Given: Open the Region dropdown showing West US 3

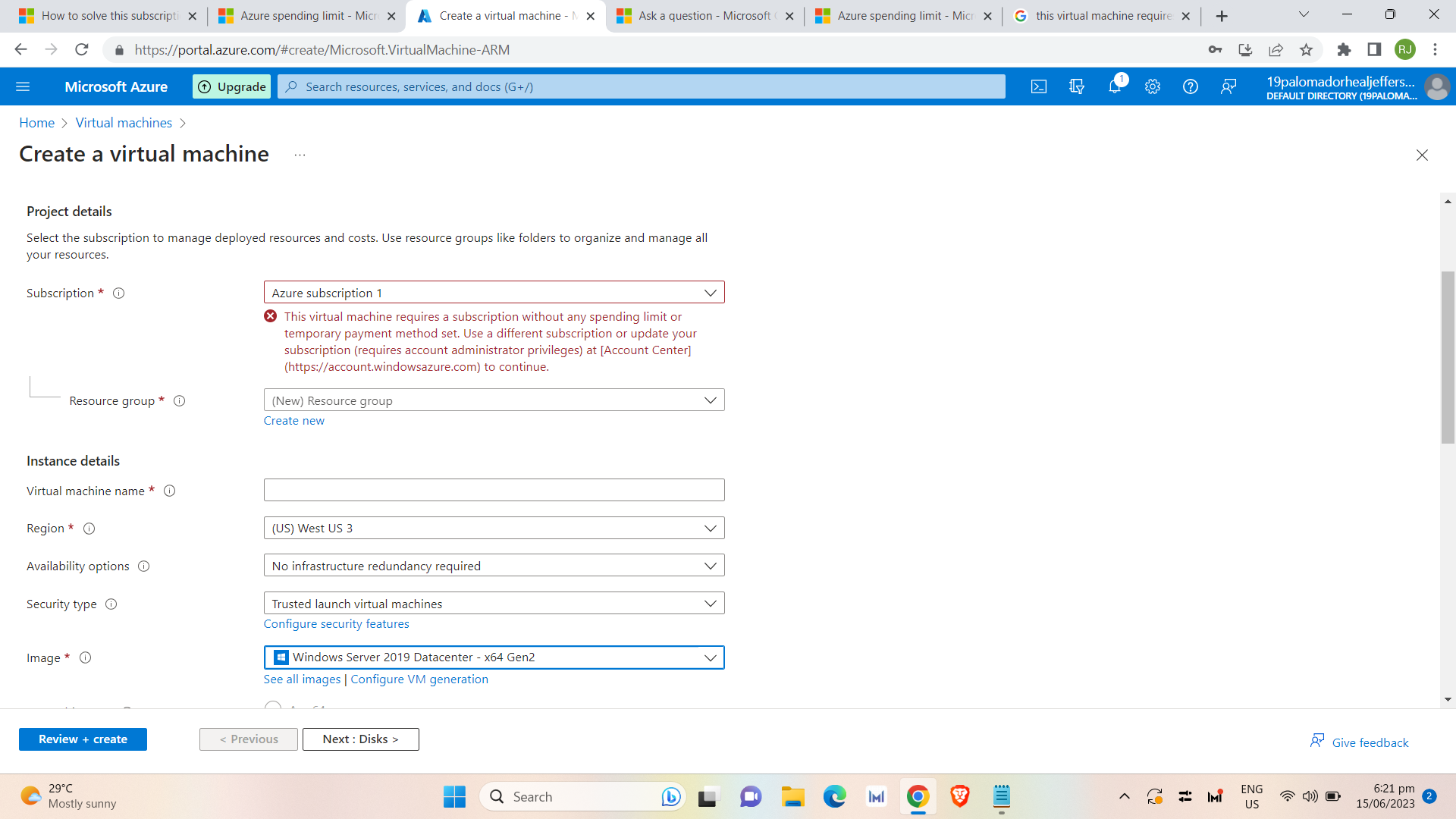Looking at the screenshot, I should pos(494,529).
